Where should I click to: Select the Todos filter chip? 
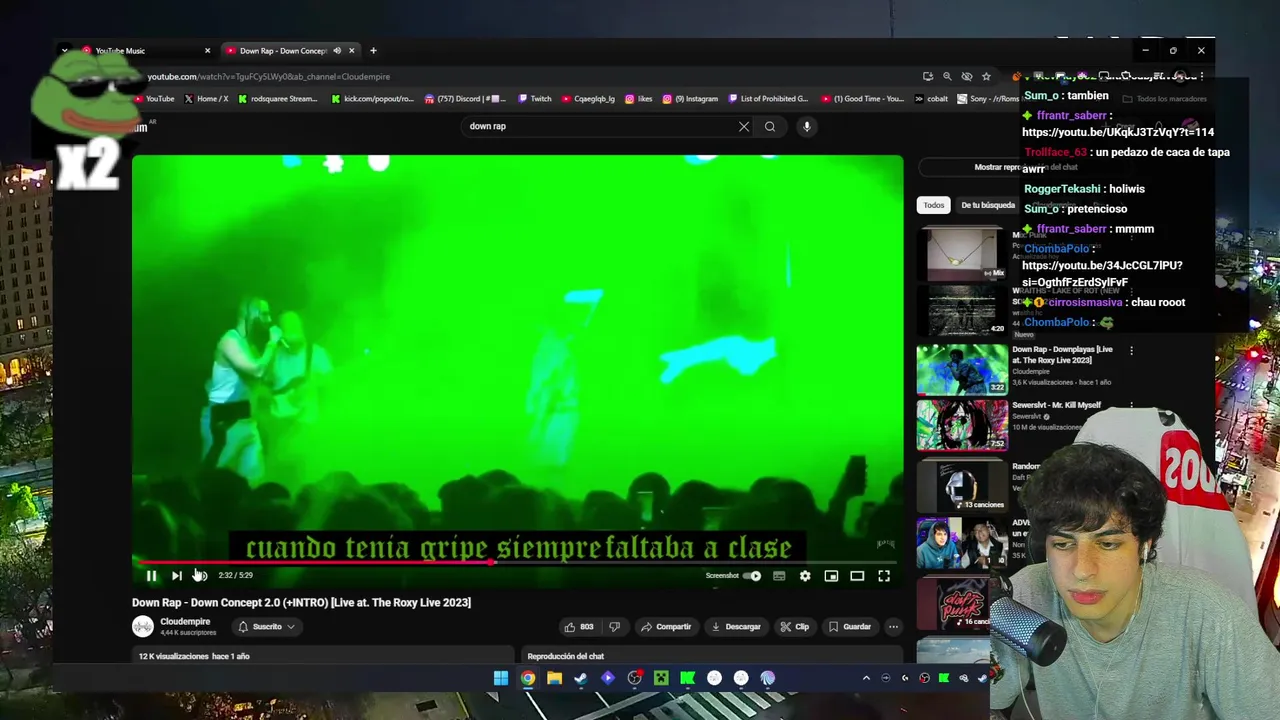tap(934, 205)
